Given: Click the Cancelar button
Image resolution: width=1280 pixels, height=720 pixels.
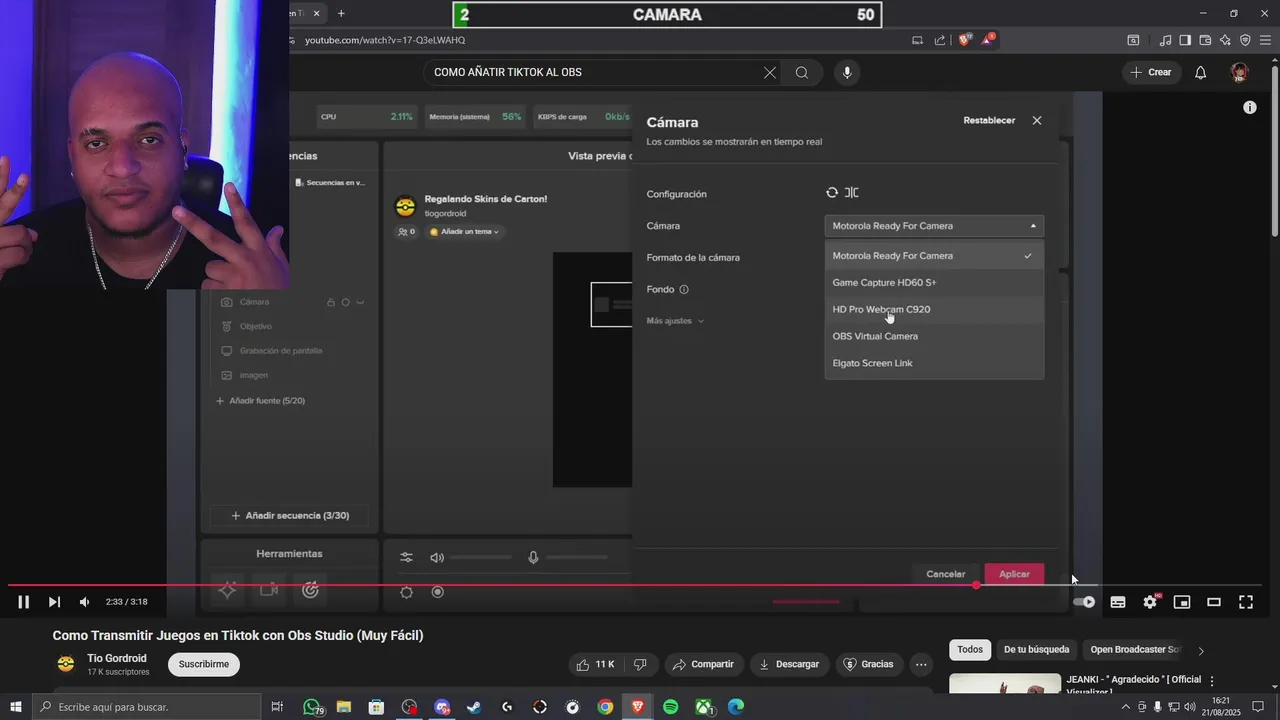Looking at the screenshot, I should pyautogui.click(x=946, y=574).
